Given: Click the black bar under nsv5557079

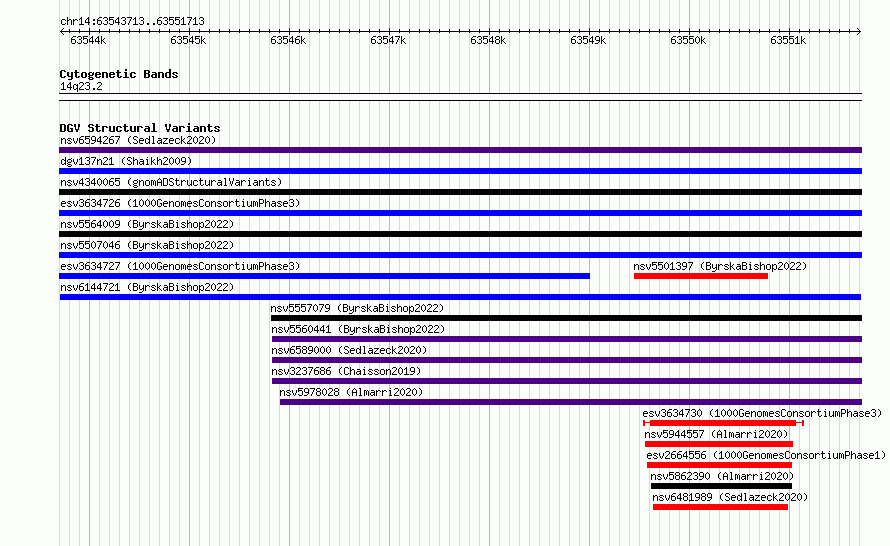Looking at the screenshot, I should coord(566,318).
